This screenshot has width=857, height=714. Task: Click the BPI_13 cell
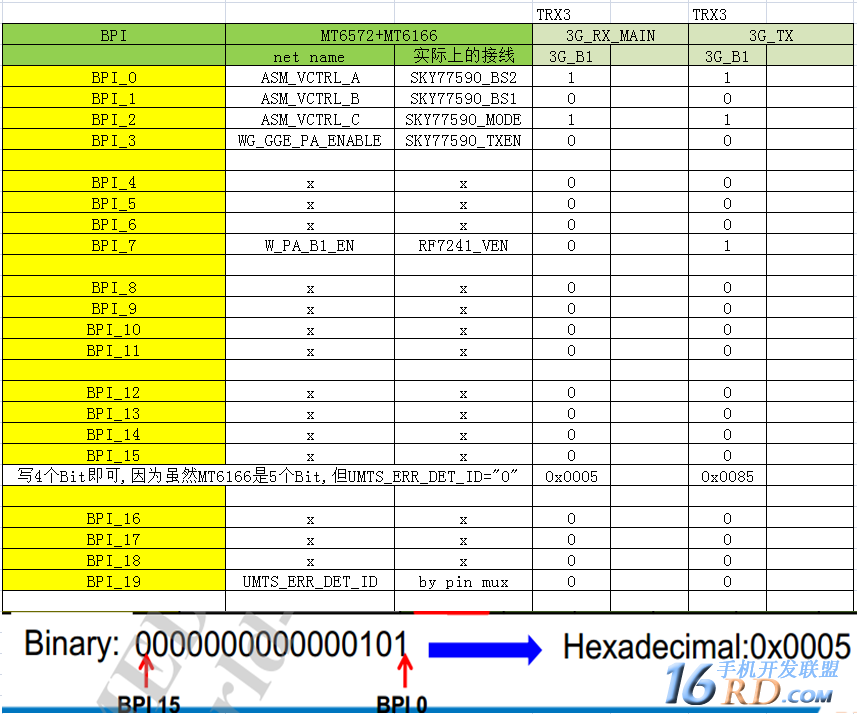[x=114, y=413]
